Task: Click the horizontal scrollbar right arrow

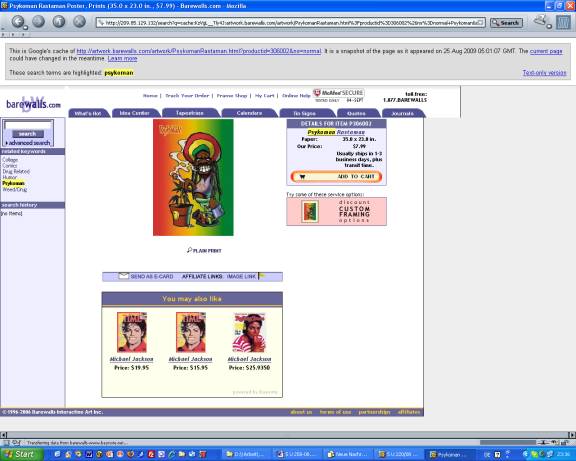Action: [572, 435]
